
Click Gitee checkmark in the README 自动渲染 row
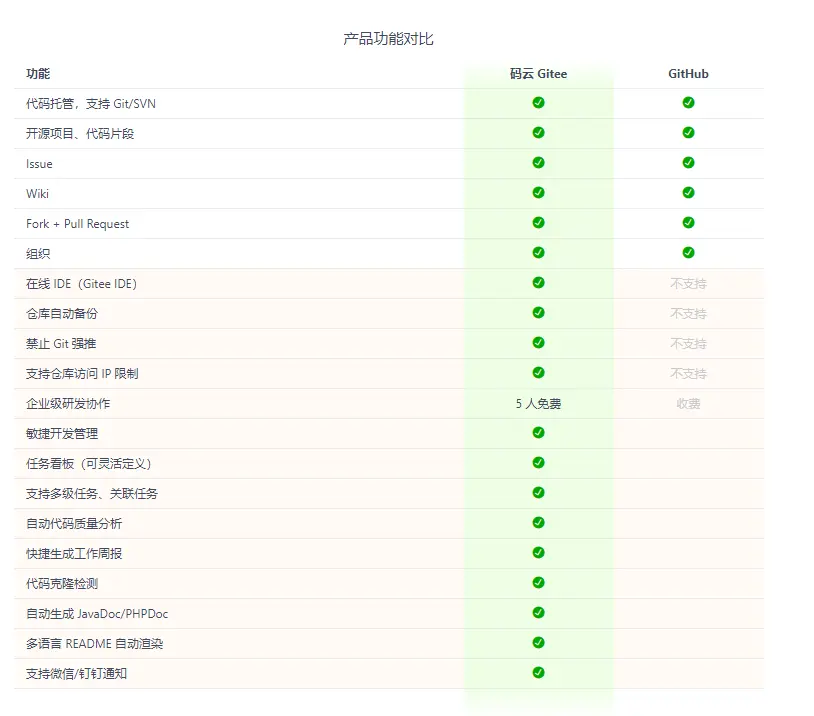538,643
